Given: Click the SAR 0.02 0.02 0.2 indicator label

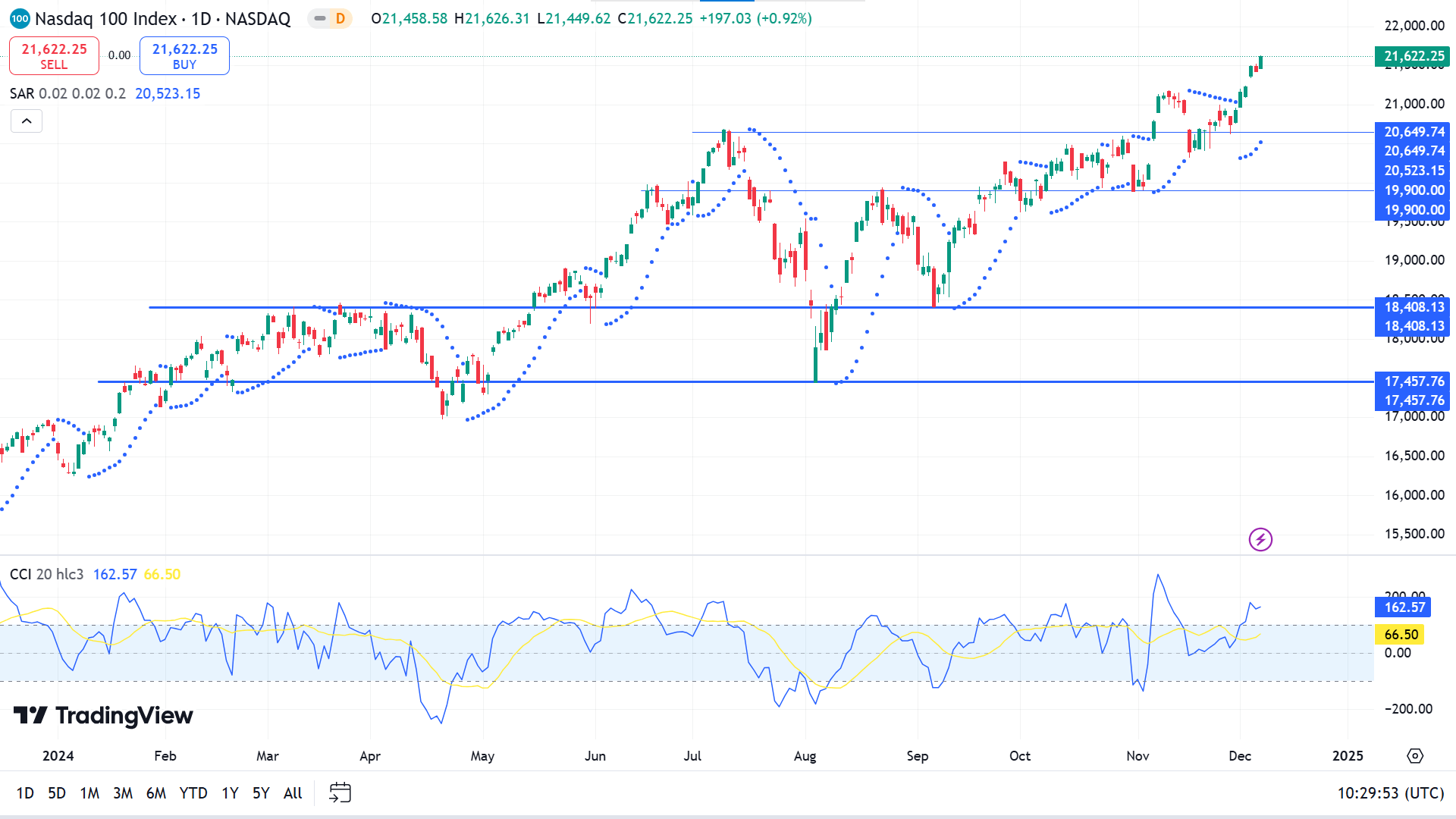Looking at the screenshot, I should [x=67, y=93].
